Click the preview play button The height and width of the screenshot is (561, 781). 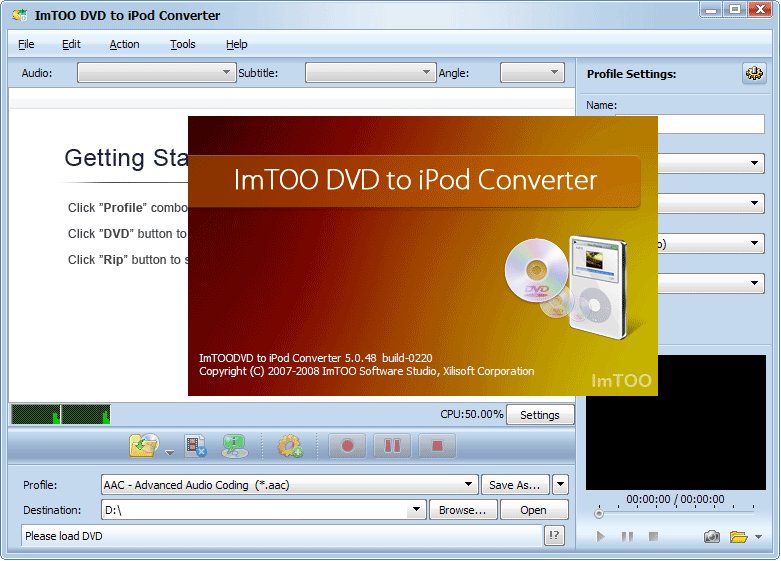pos(601,537)
